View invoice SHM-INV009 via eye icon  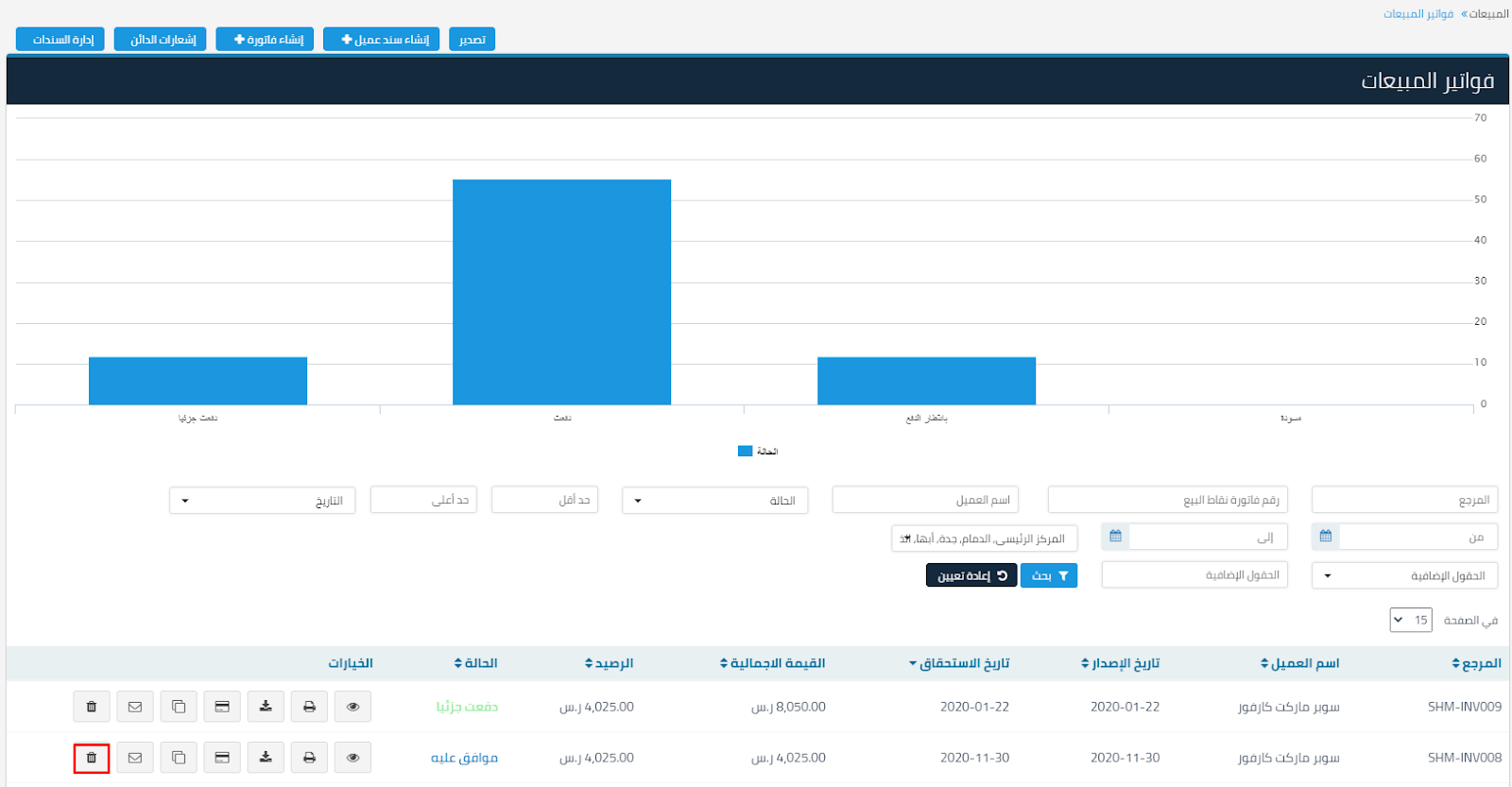point(352,707)
